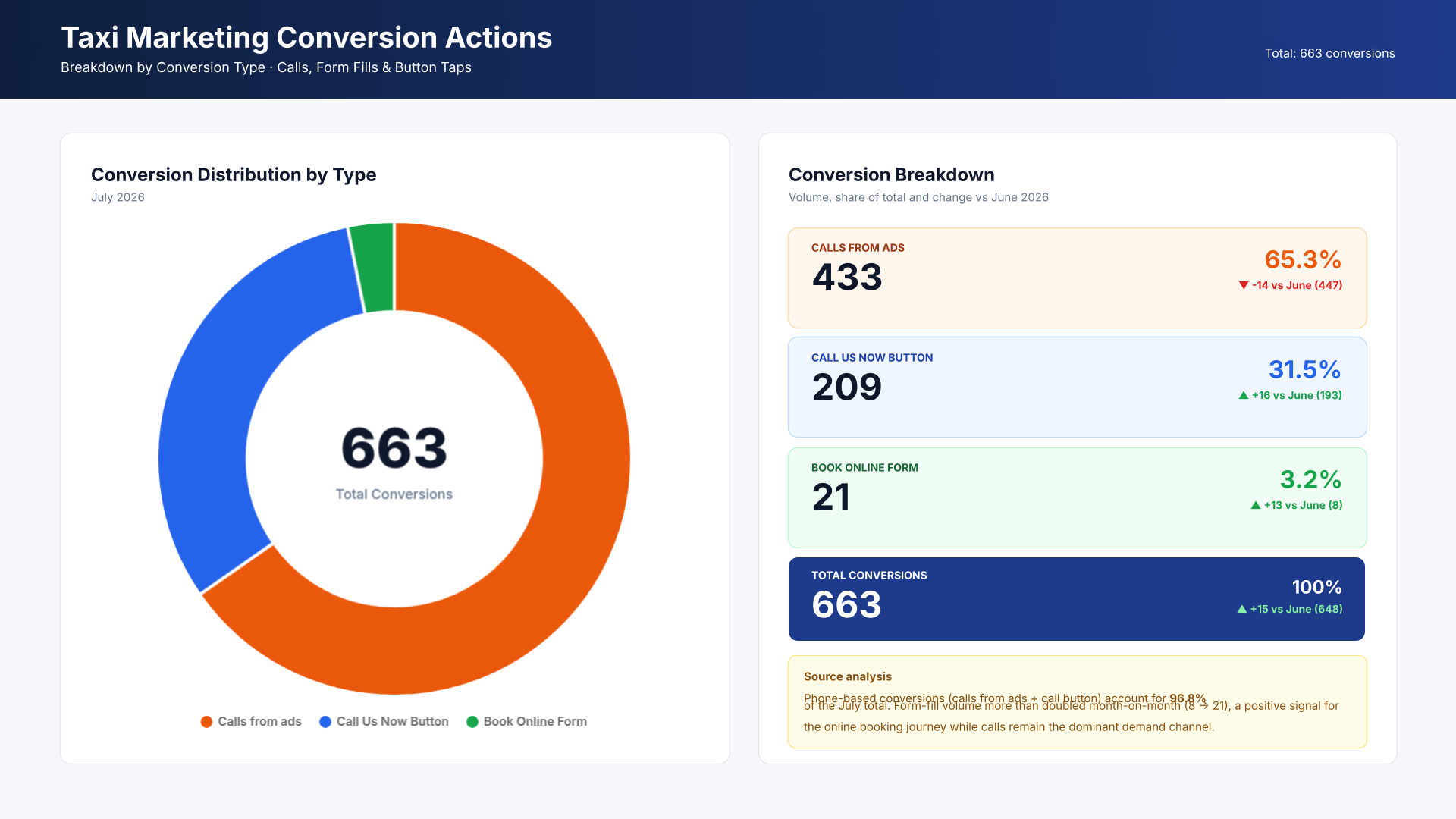Click the Calls from ads legend label
The height and width of the screenshot is (819, 1456).
pos(260,722)
